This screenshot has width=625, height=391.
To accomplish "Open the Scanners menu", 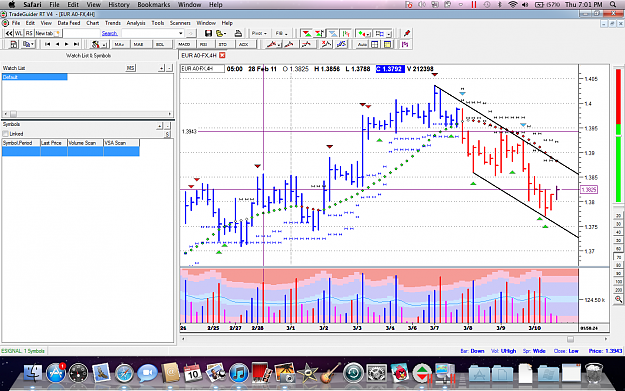I will click(x=180, y=23).
